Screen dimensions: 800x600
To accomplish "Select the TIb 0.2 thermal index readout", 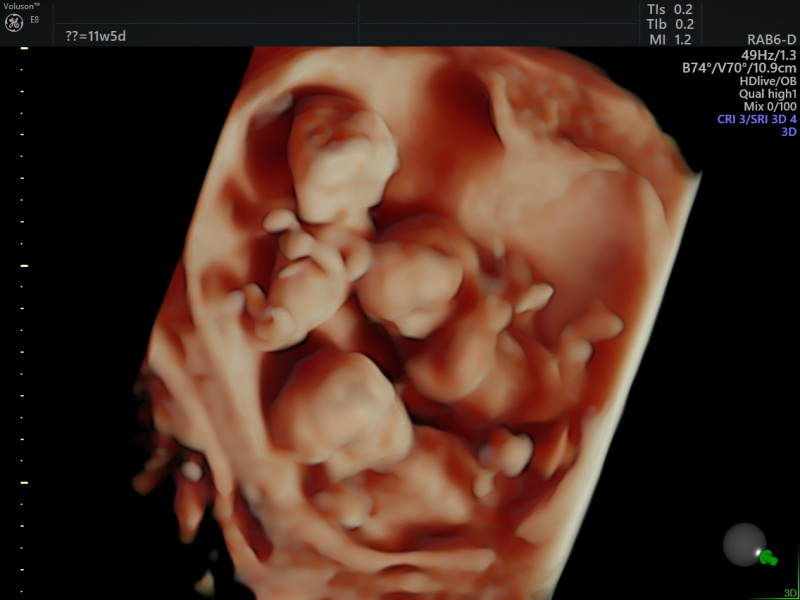I will click(x=669, y=24).
